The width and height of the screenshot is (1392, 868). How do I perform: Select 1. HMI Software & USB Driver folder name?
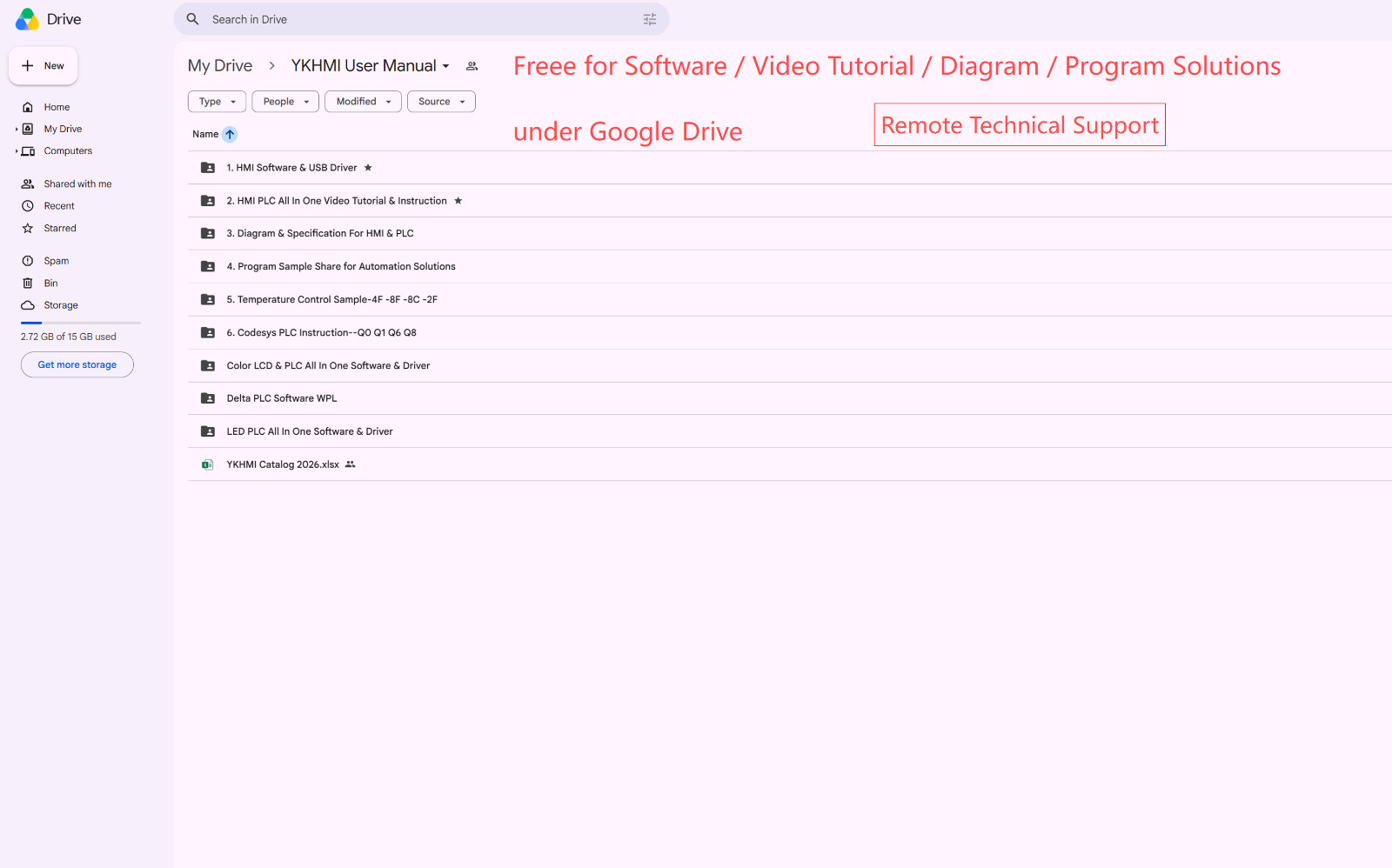[x=291, y=168]
